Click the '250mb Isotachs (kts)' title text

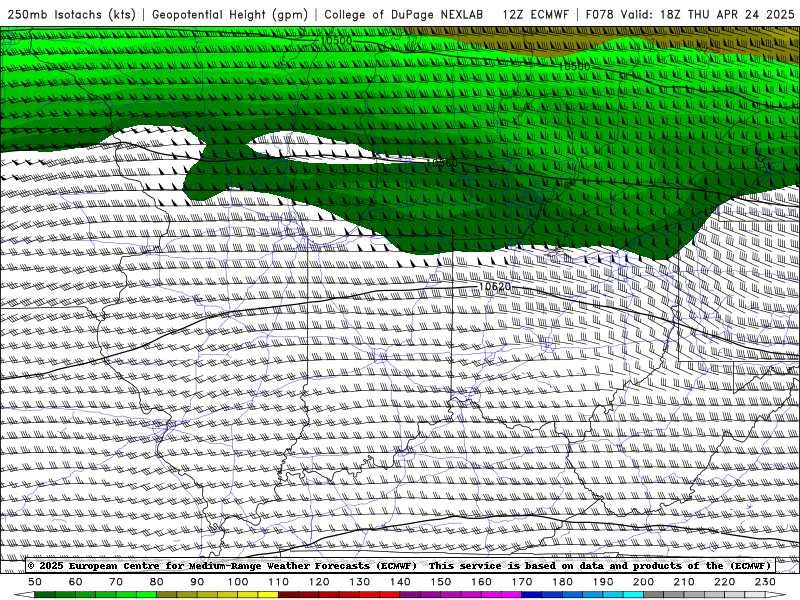71,14
